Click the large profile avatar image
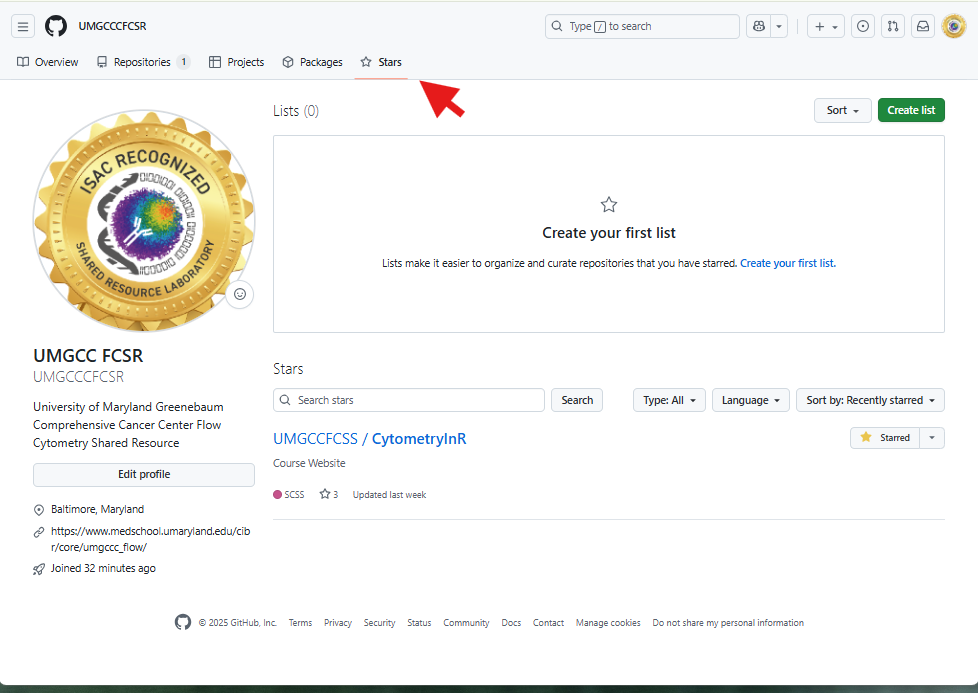Viewport: 978px width, 693px height. [143, 220]
